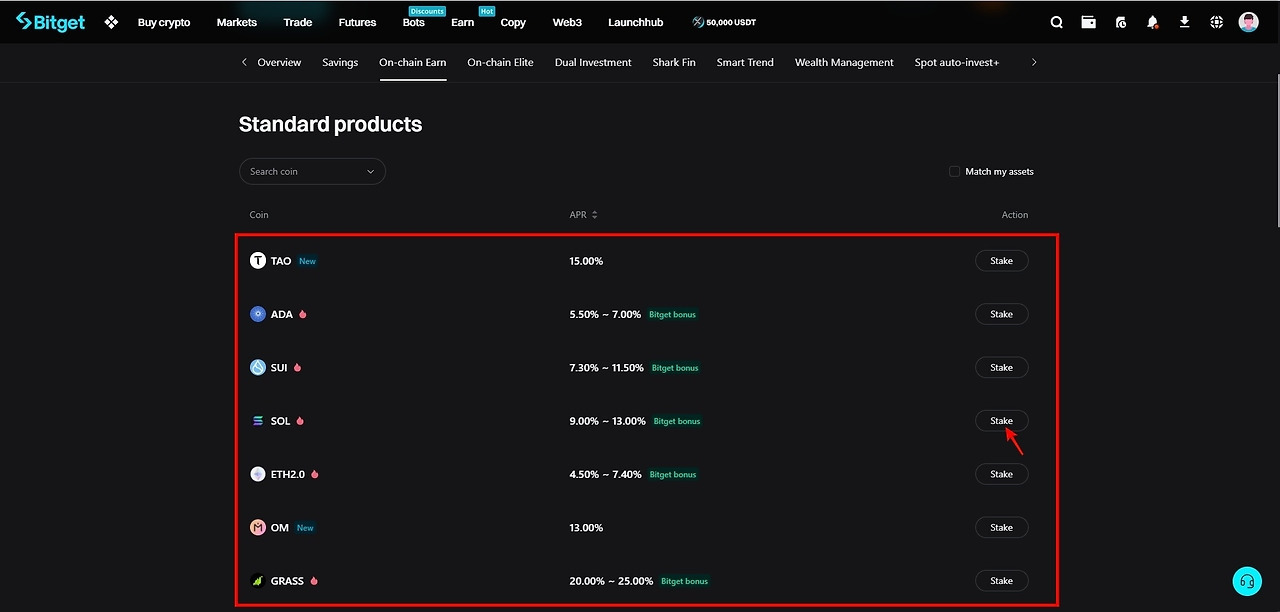Click the hot flame icon next to GRASS
This screenshot has height=612, width=1280.
314,580
